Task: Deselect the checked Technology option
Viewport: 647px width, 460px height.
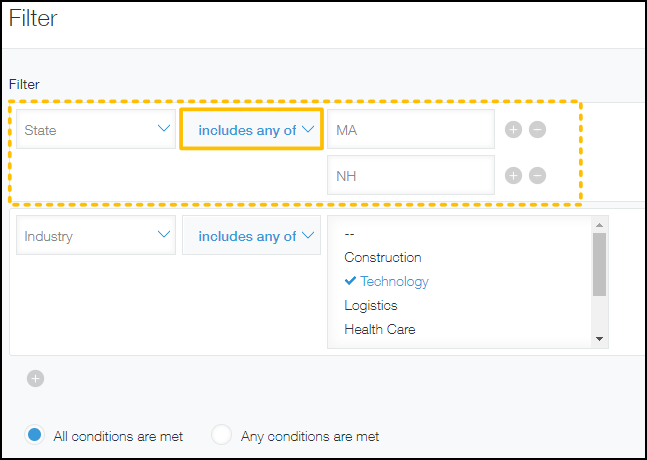Action: (394, 281)
